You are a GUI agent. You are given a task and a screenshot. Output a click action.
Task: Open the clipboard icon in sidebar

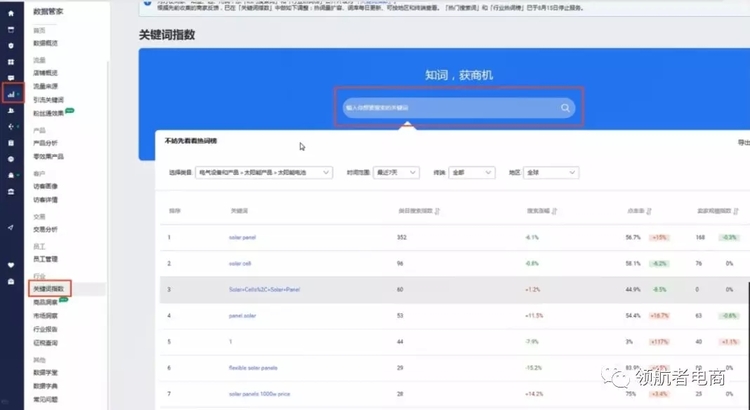pos(11,143)
